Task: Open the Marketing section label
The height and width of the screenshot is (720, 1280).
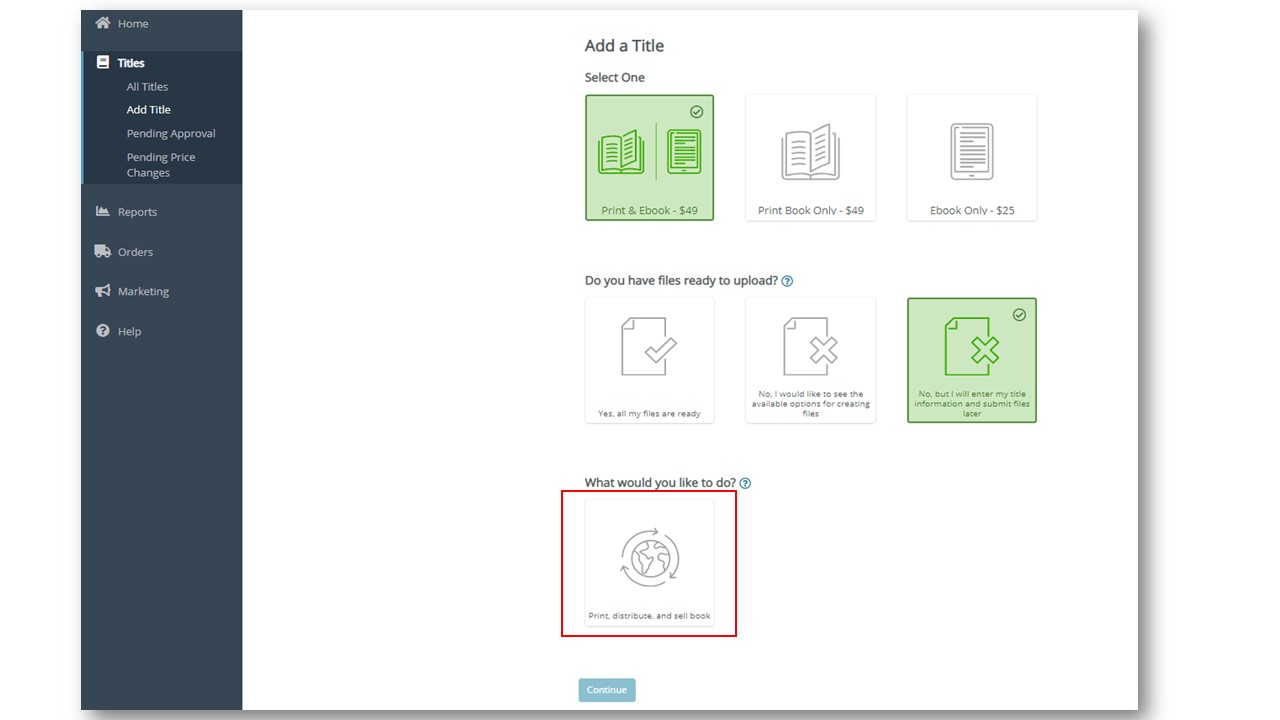Action: point(143,292)
